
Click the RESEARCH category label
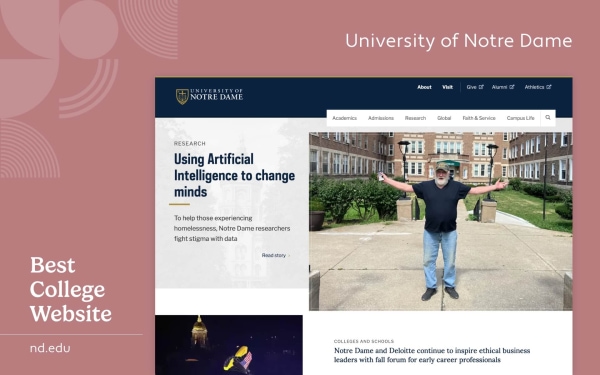189,143
